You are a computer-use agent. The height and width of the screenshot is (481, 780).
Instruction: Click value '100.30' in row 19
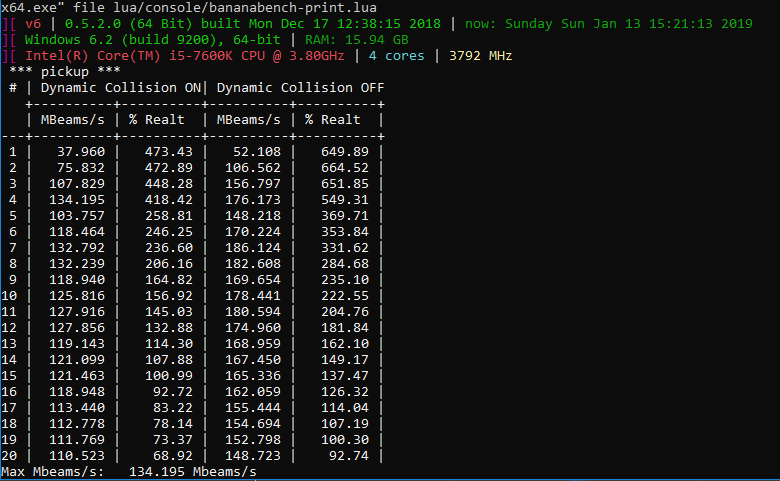(x=345, y=440)
